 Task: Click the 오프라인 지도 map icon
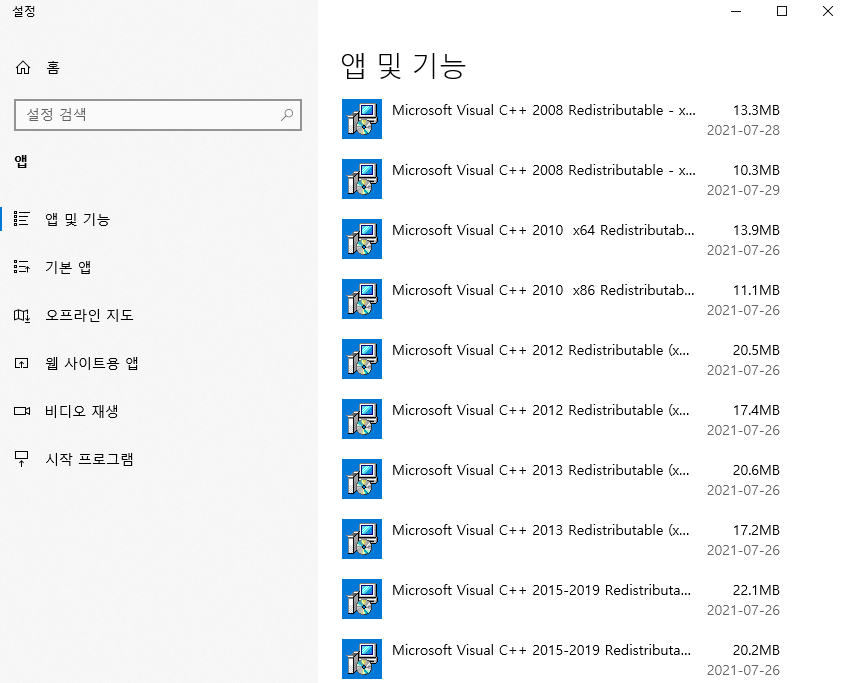pos(22,315)
